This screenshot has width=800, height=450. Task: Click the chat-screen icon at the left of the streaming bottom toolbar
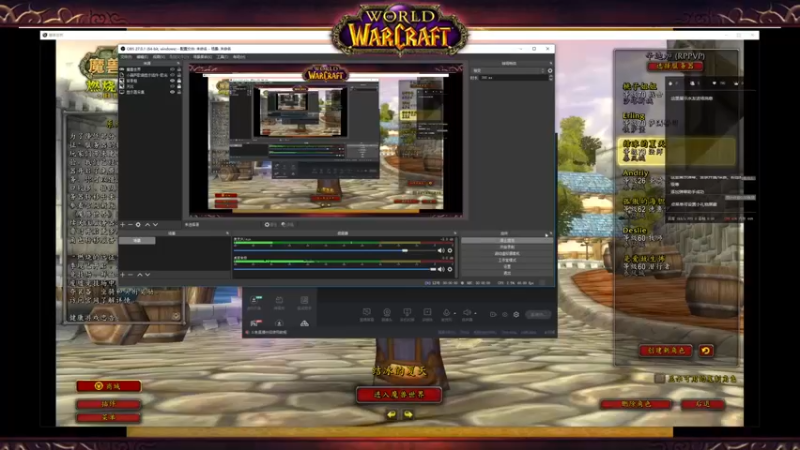366,314
